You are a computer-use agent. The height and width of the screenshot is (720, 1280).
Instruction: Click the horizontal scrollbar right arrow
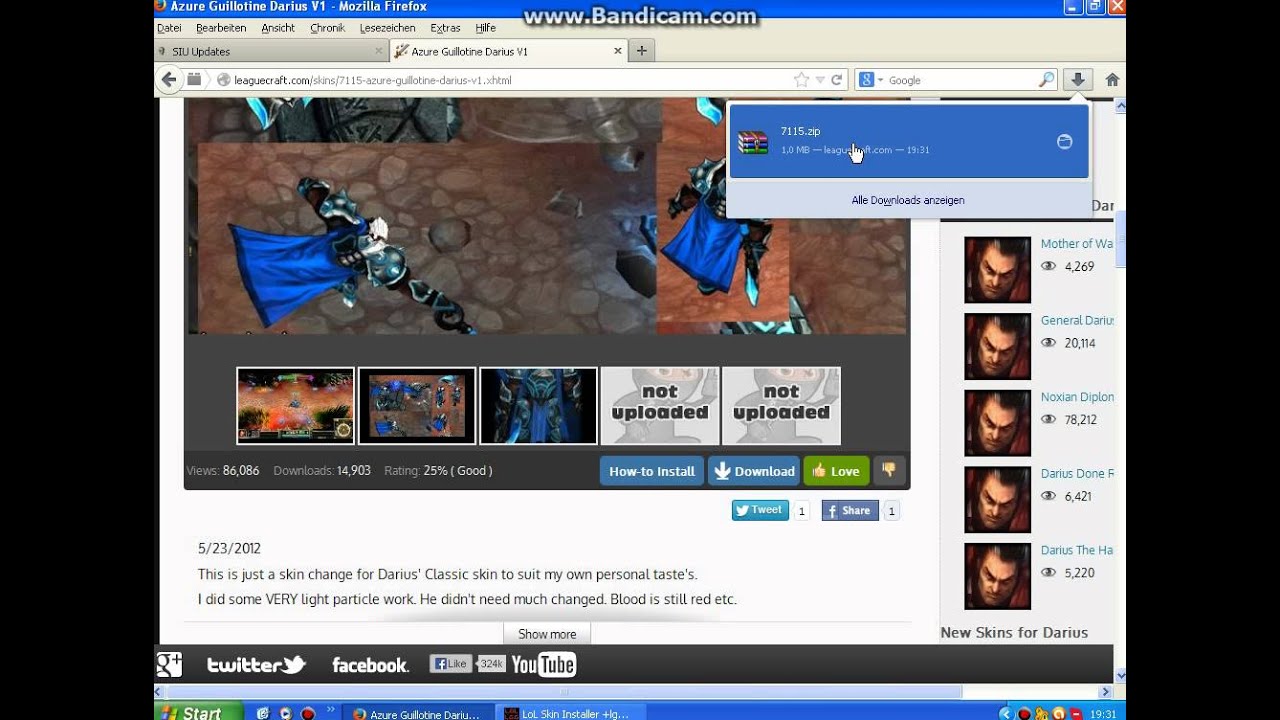coord(1105,691)
